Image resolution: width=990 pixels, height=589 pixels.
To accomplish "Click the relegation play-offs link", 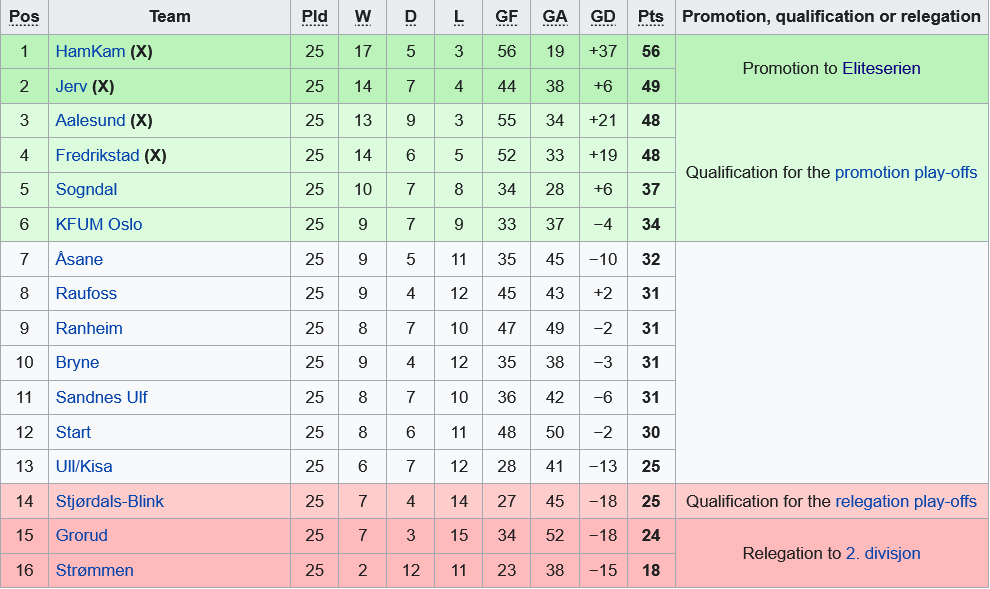I will point(906,501).
